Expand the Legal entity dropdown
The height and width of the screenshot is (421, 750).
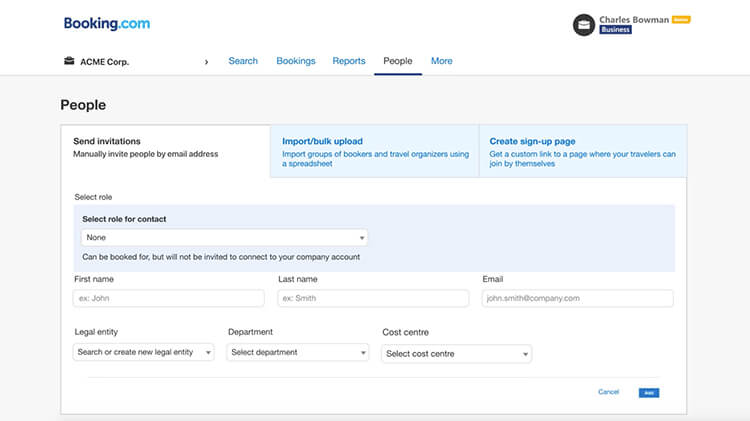144,352
